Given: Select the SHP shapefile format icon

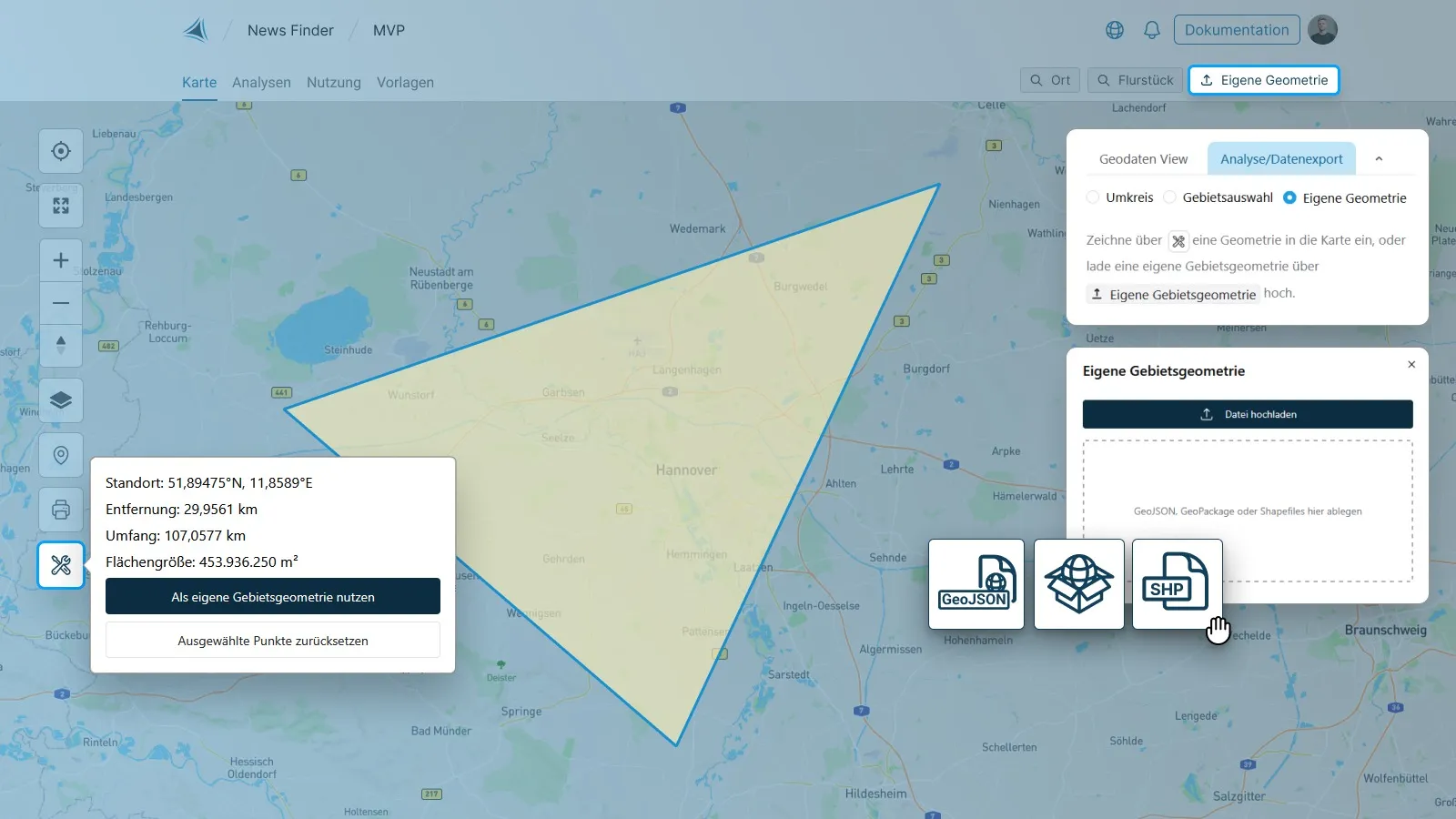Looking at the screenshot, I should coord(1176,583).
